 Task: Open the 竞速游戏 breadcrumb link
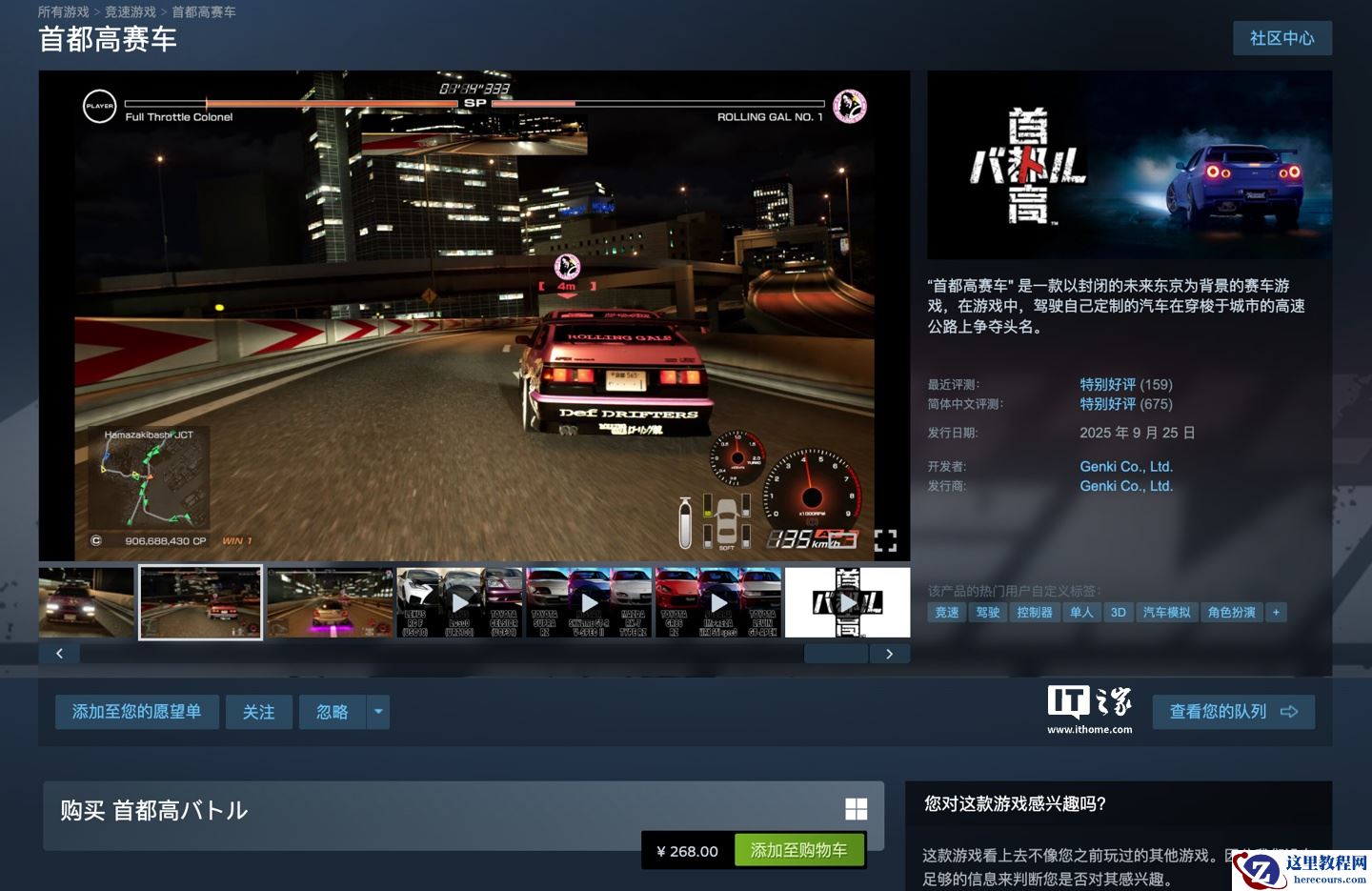click(x=131, y=12)
